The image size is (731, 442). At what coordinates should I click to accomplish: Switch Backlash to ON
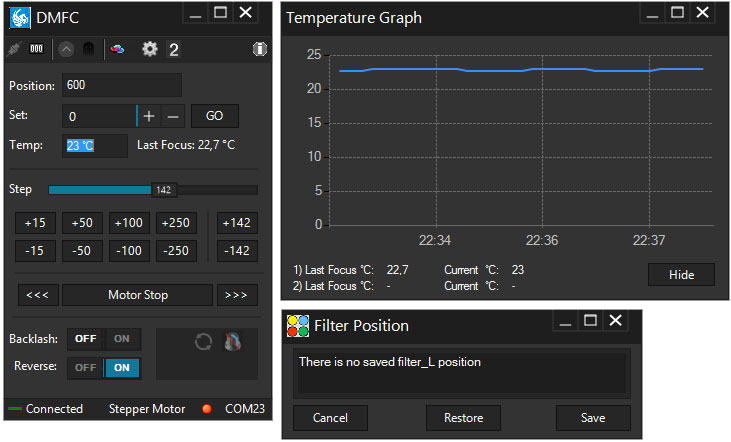click(123, 339)
